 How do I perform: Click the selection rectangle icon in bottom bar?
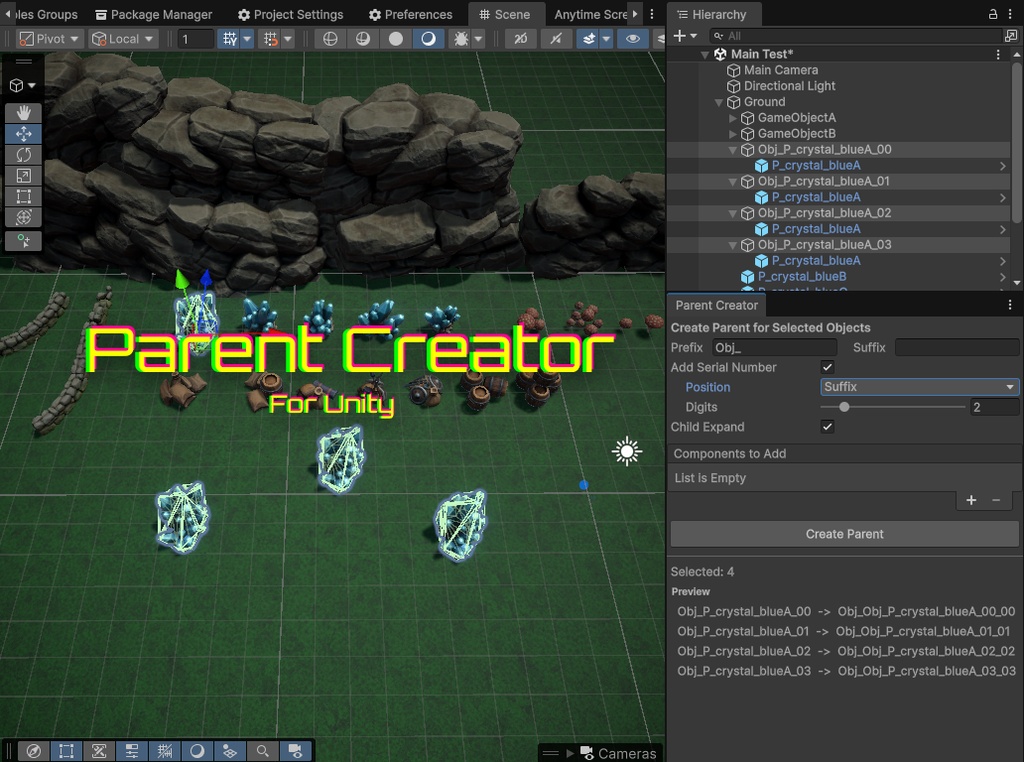(67, 751)
